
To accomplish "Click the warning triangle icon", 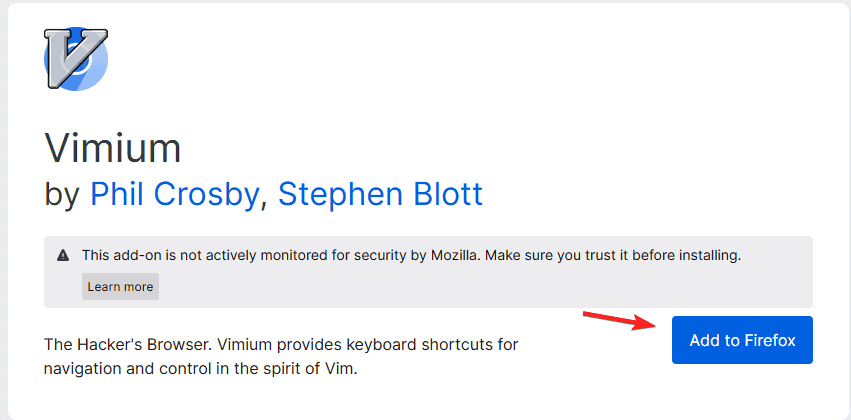I will pos(63,255).
